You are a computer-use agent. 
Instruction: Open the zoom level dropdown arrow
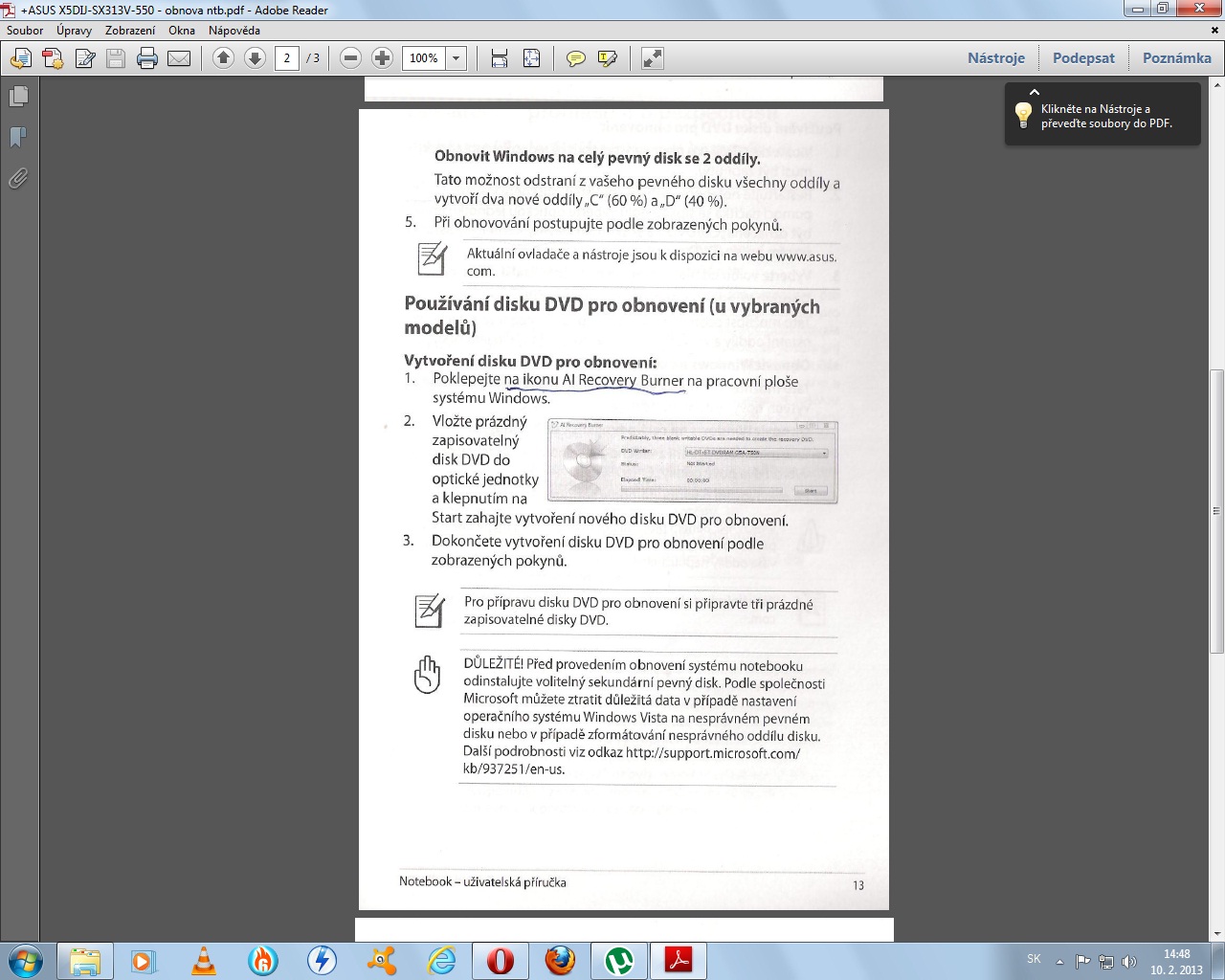457,58
